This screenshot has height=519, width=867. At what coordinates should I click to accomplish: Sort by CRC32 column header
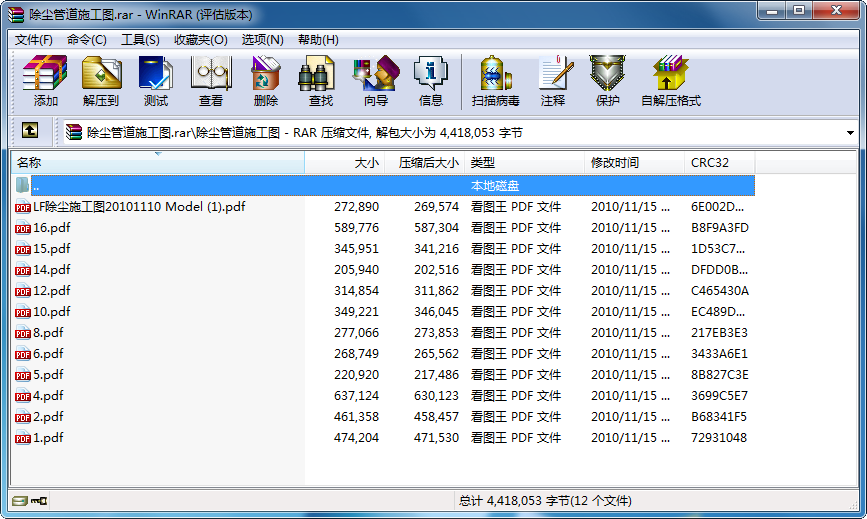click(x=719, y=162)
